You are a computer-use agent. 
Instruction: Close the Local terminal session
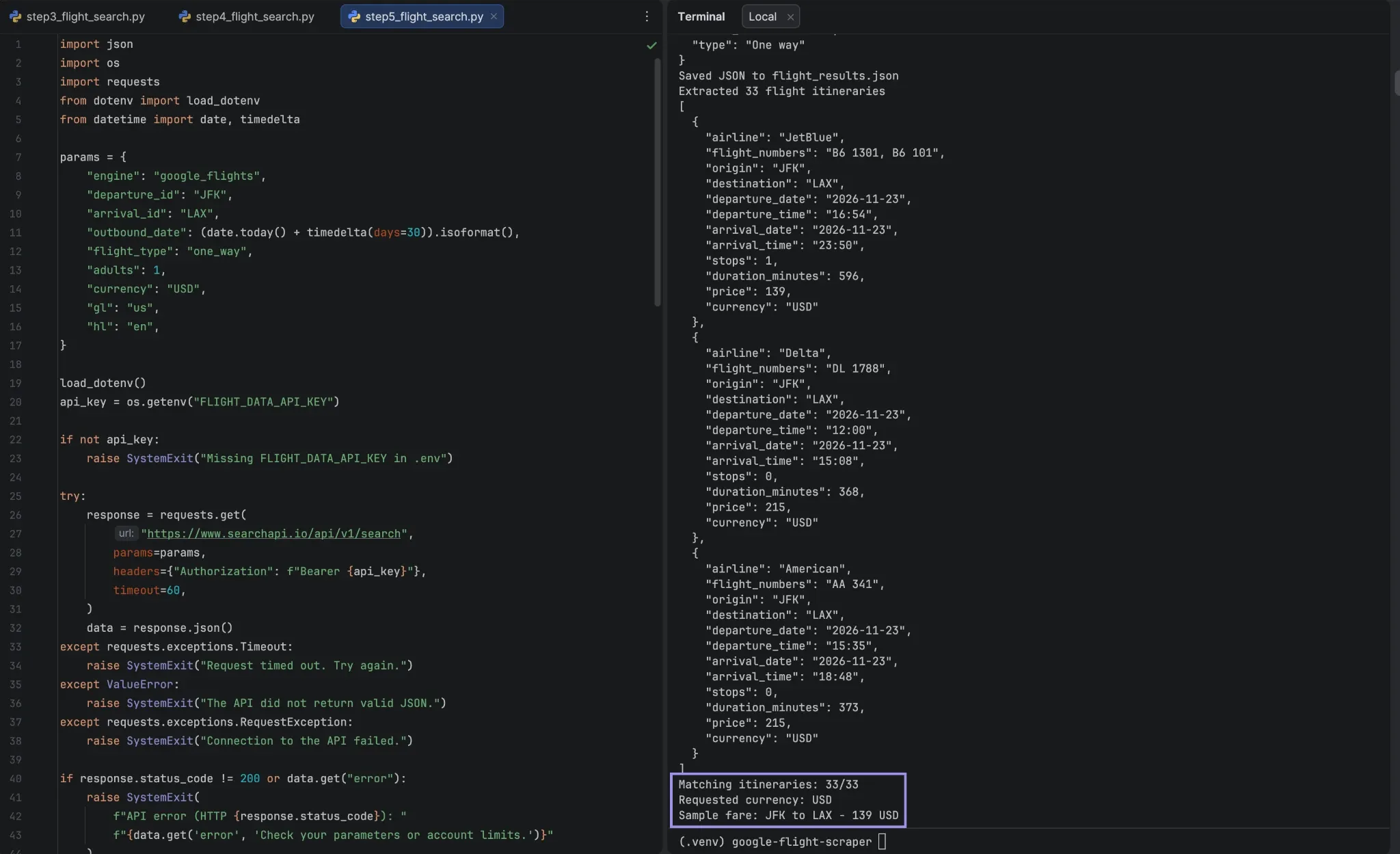point(790,17)
